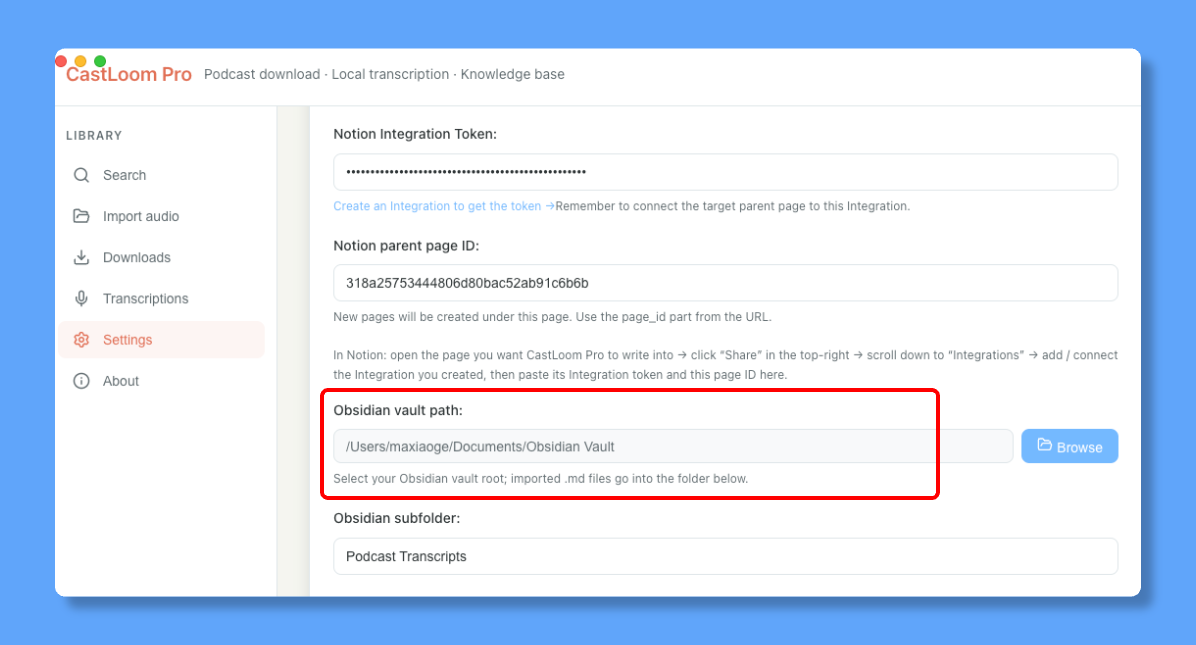Click the 'Obsidian vault path:' label
Screen dimensions: 1196x645
click(398, 410)
